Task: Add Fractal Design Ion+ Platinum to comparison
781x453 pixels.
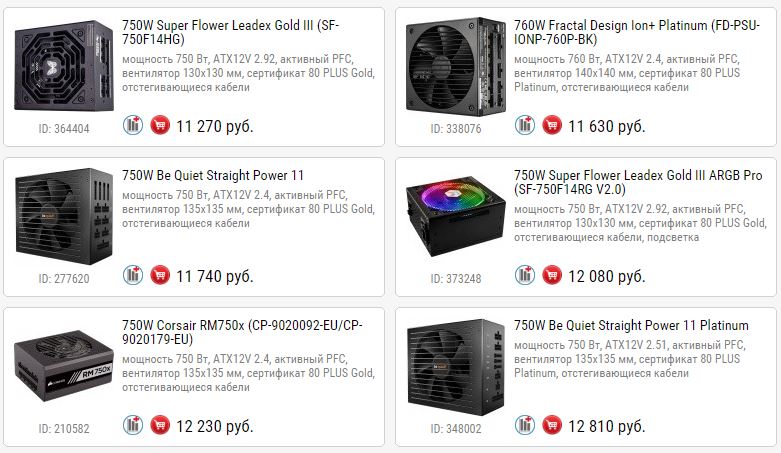Action: (x=525, y=126)
